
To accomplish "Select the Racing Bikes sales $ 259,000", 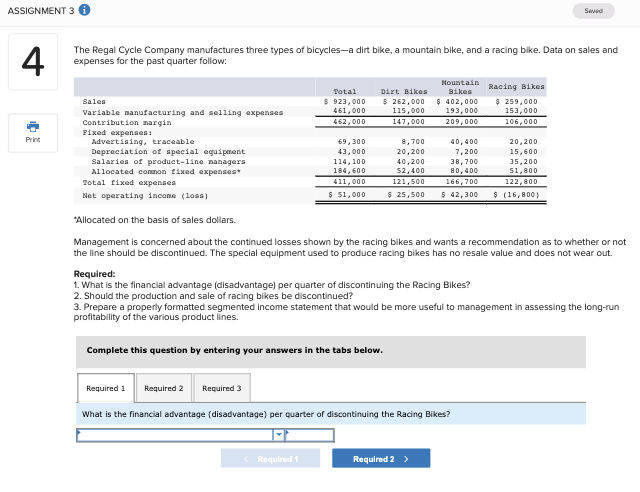I will [x=516, y=102].
